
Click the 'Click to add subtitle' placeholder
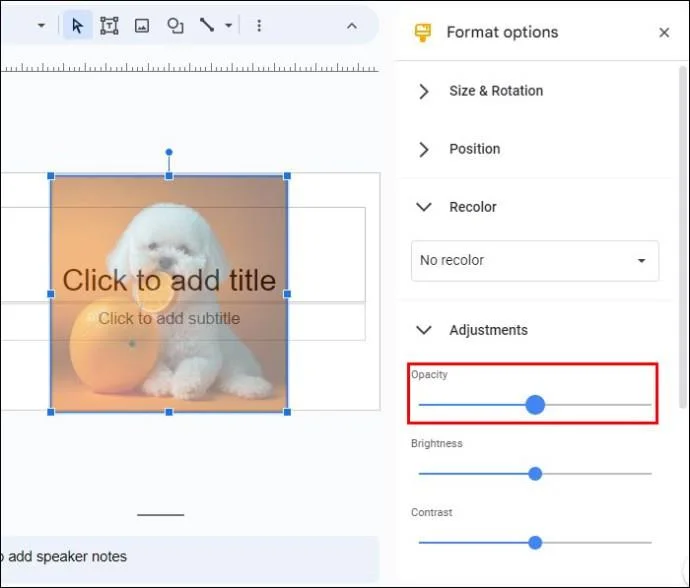169,318
